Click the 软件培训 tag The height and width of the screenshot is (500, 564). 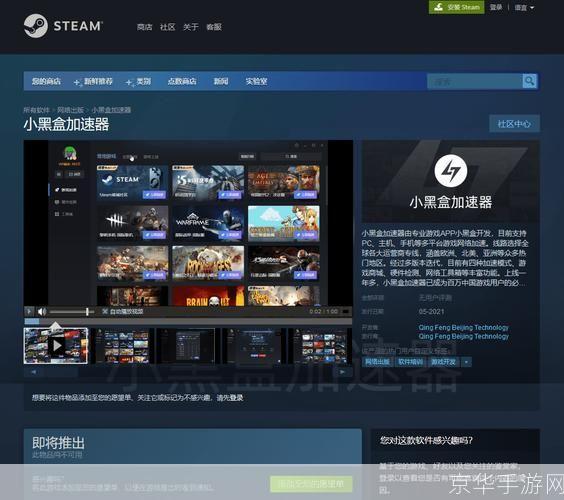410,362
